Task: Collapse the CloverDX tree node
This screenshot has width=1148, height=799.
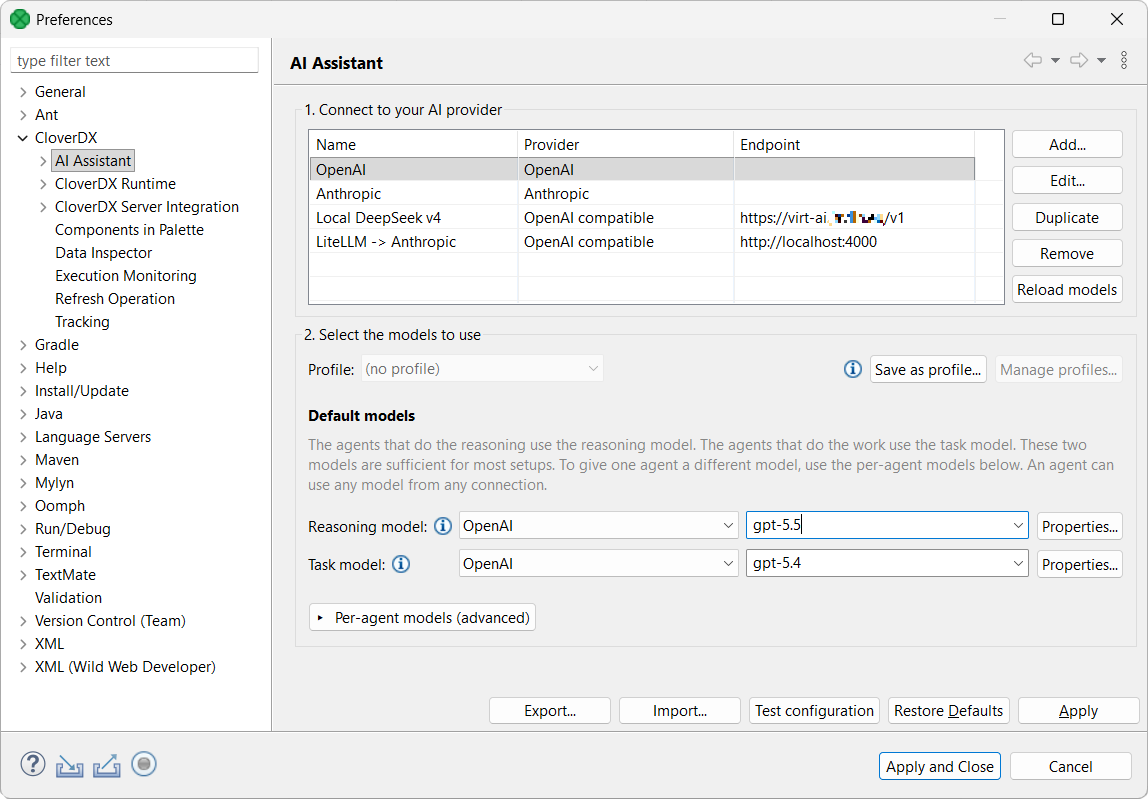Action: point(23,138)
